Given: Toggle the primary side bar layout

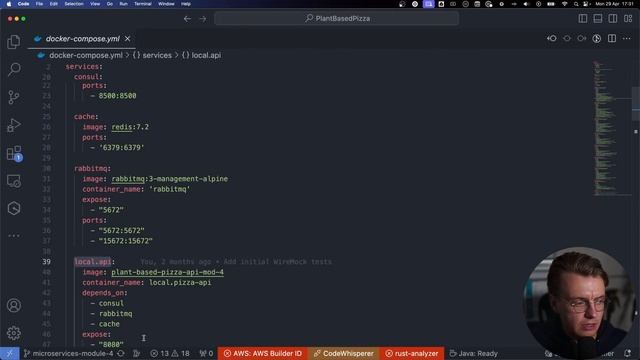Looking at the screenshot, I should coord(583,18).
